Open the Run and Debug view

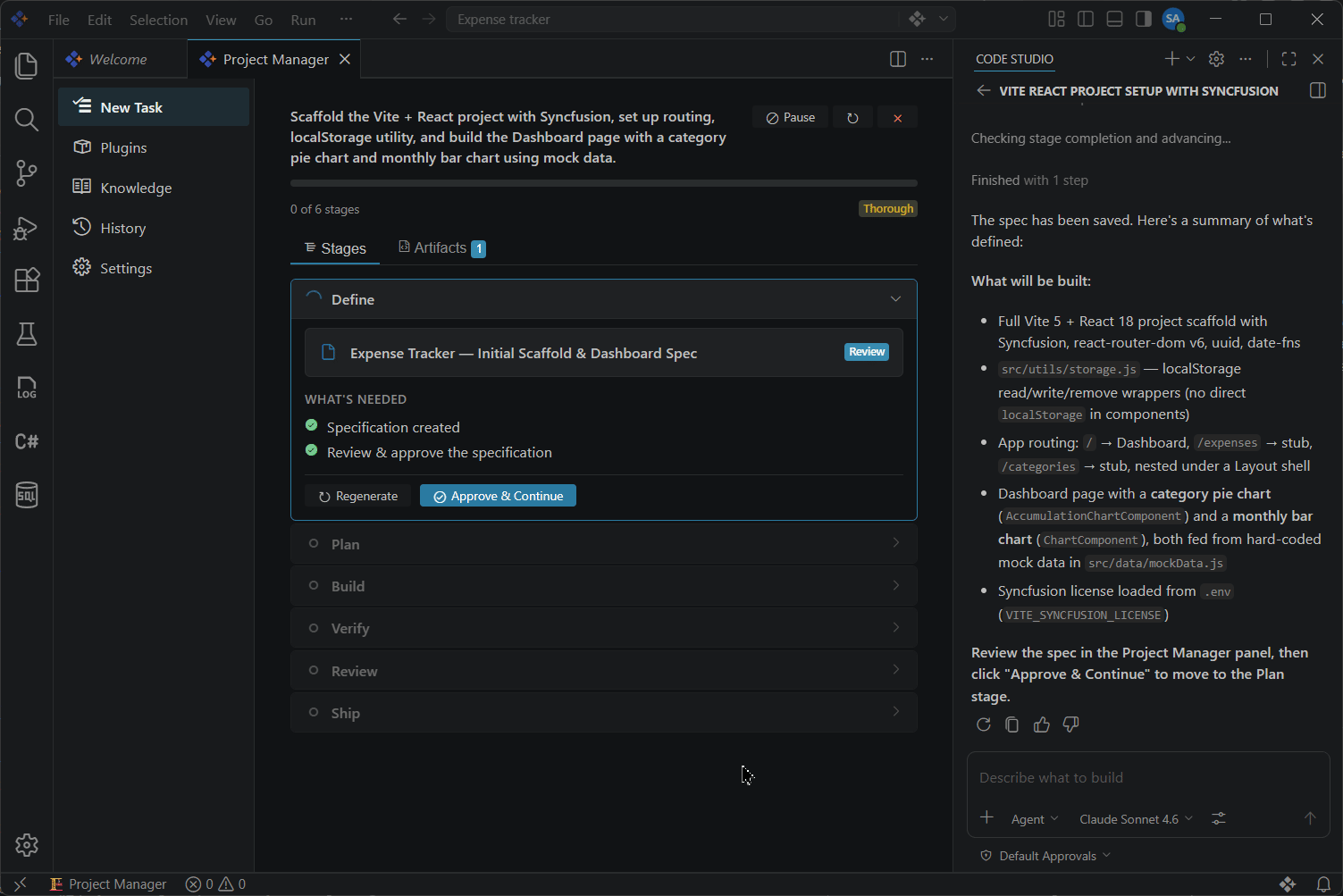point(27,228)
